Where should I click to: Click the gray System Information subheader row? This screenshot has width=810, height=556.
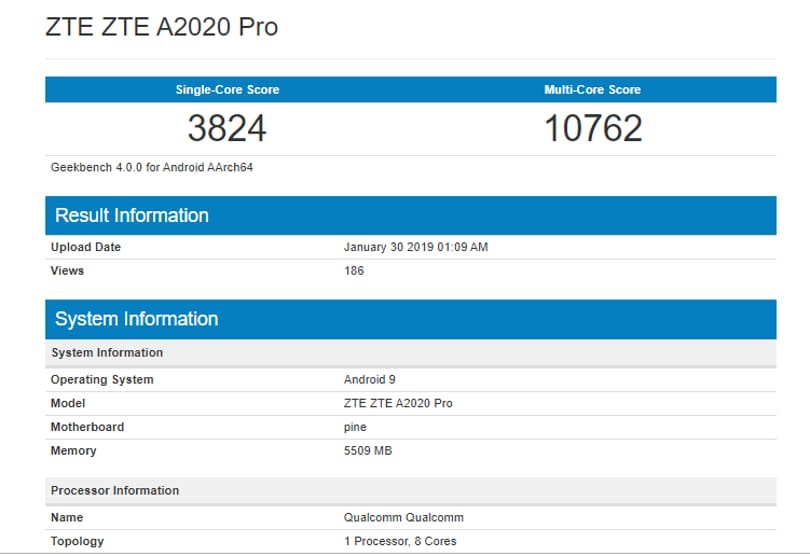coord(411,353)
